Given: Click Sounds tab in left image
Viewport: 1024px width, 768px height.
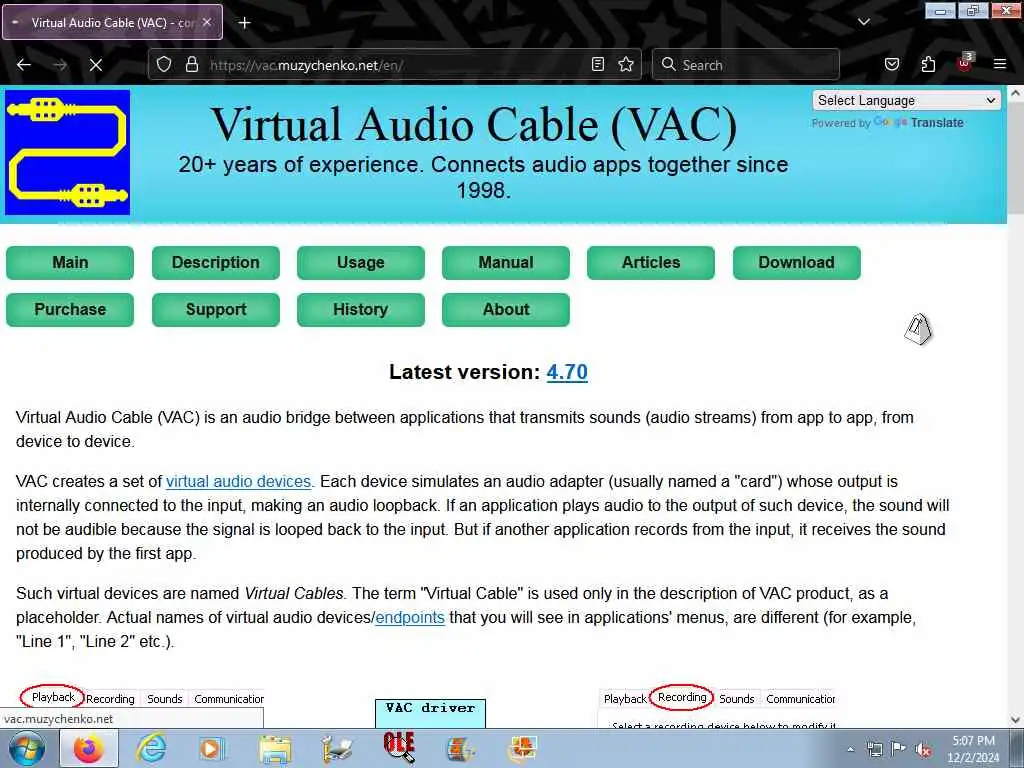Looking at the screenshot, I should [165, 699].
